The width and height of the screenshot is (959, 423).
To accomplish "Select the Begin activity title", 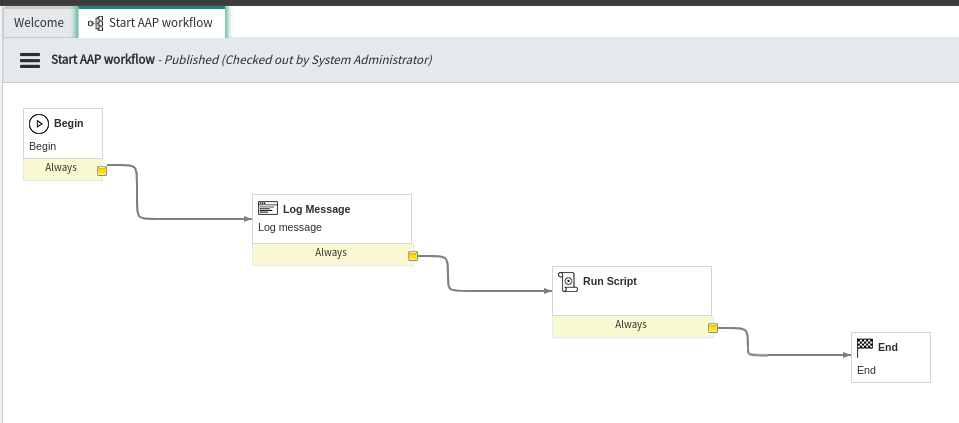I will pos(68,123).
